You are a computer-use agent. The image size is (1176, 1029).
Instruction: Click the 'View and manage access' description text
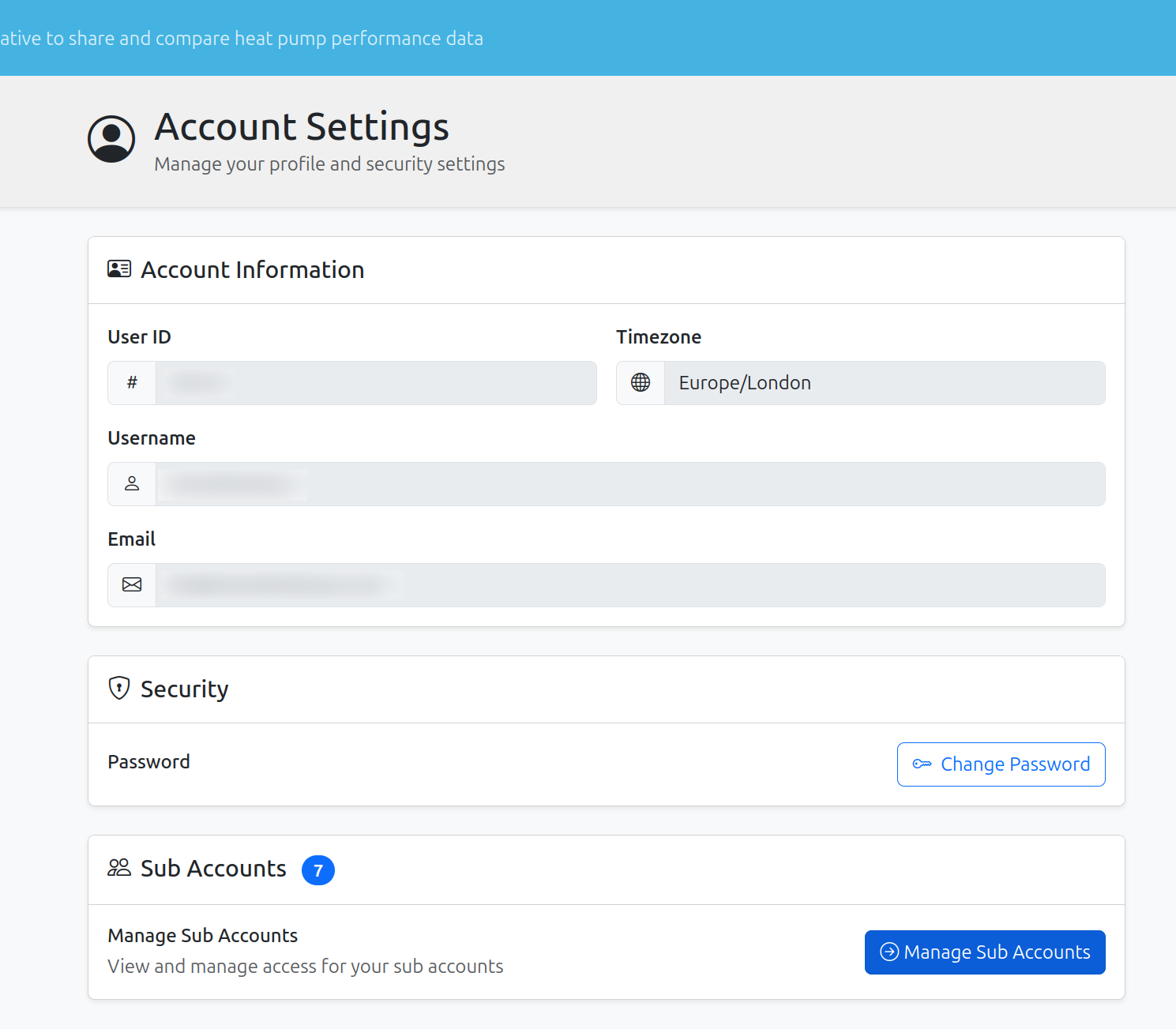coord(306,967)
